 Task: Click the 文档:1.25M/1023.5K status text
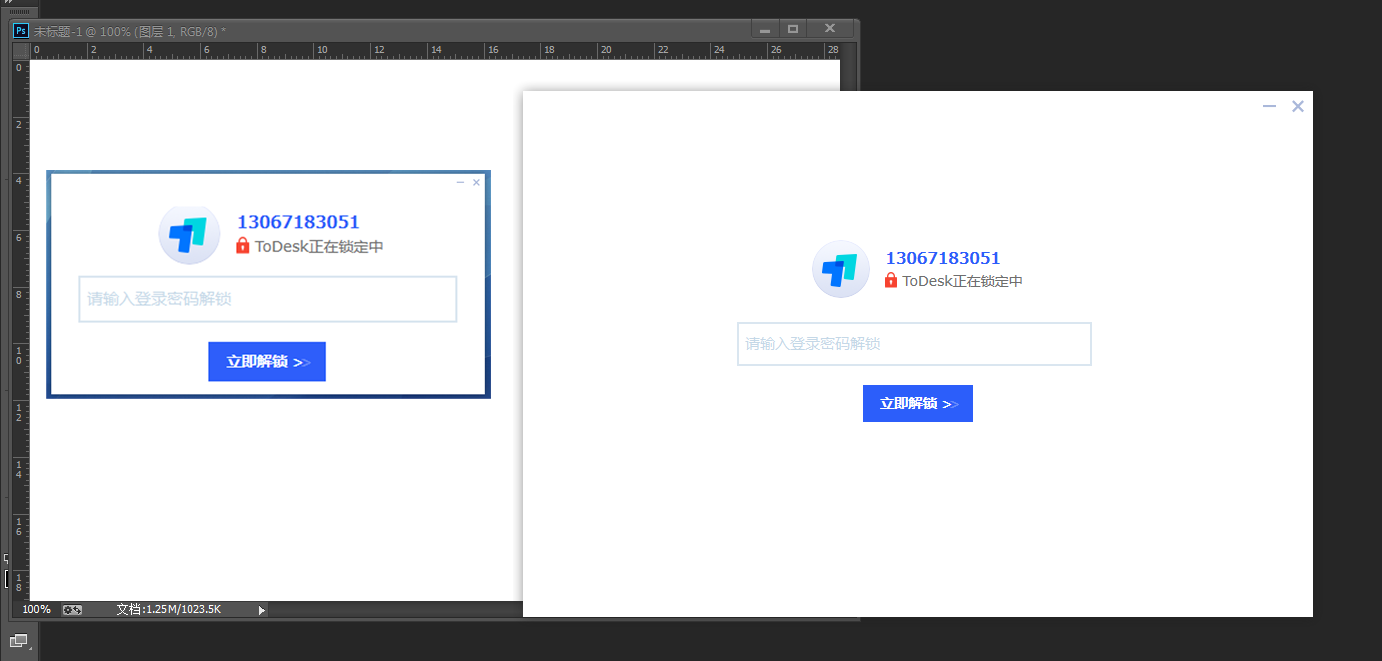pos(168,609)
